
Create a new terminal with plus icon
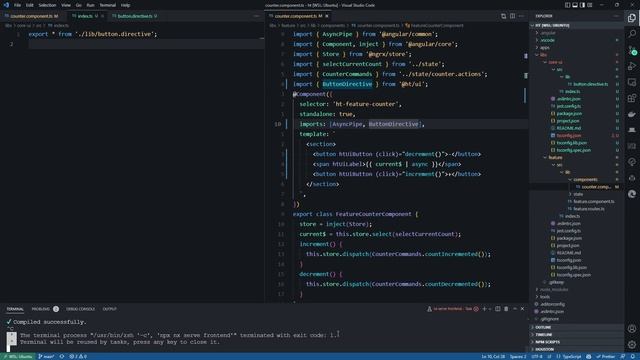[x=484, y=309]
